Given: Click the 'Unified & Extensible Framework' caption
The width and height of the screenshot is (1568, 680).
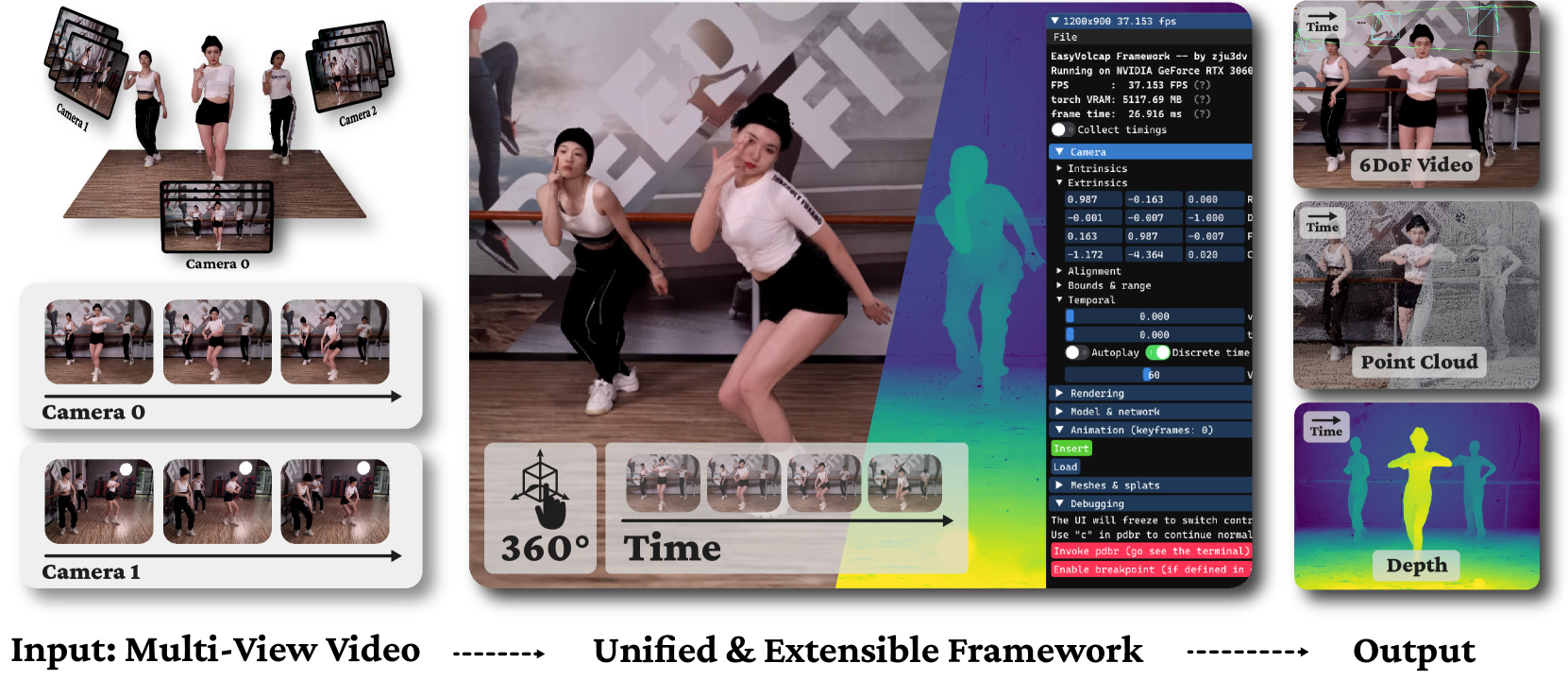Looking at the screenshot, I should pyautogui.click(x=868, y=650).
